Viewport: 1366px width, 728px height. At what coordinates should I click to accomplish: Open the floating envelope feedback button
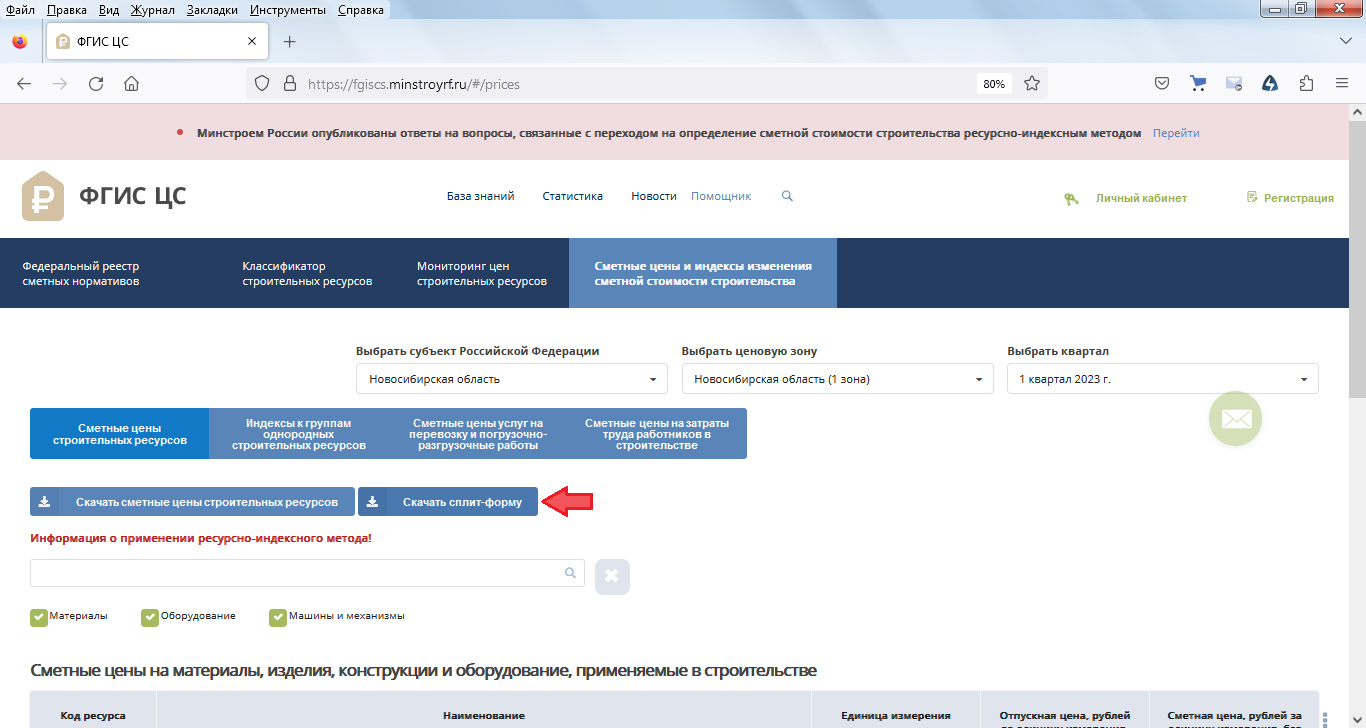pyautogui.click(x=1236, y=419)
